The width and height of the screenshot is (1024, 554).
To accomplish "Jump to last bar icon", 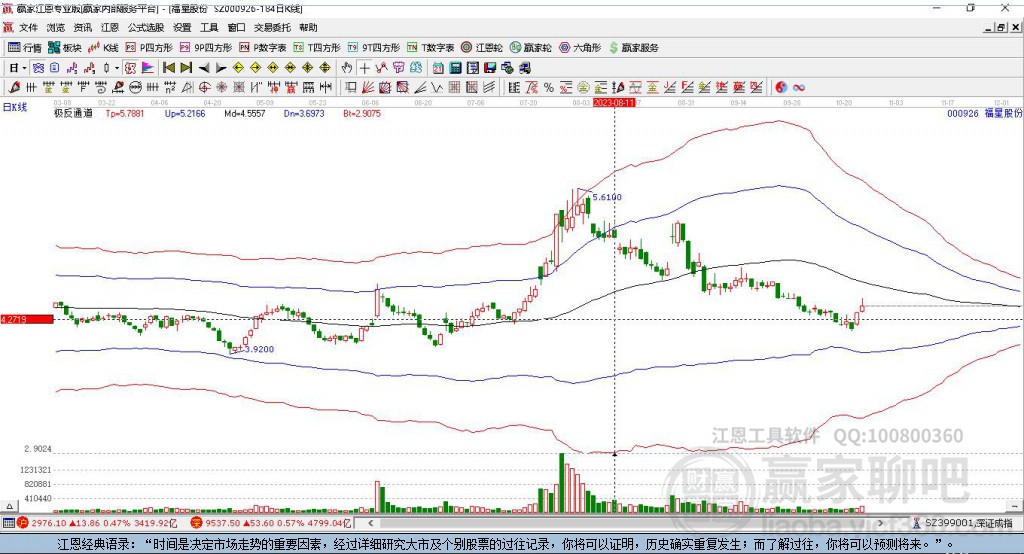I will point(186,68).
